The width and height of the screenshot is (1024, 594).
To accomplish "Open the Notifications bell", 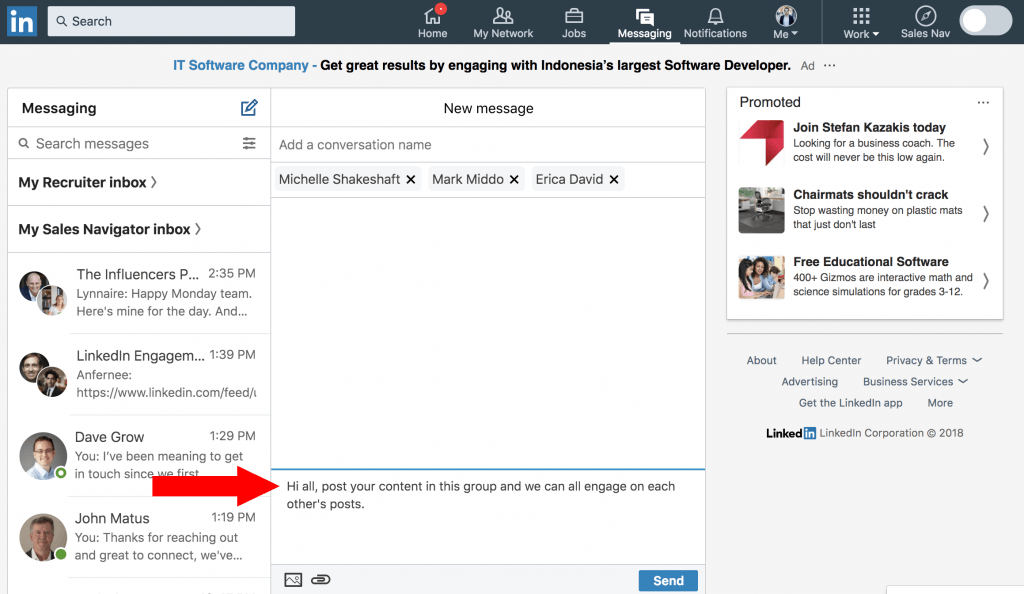I will [x=715, y=15].
